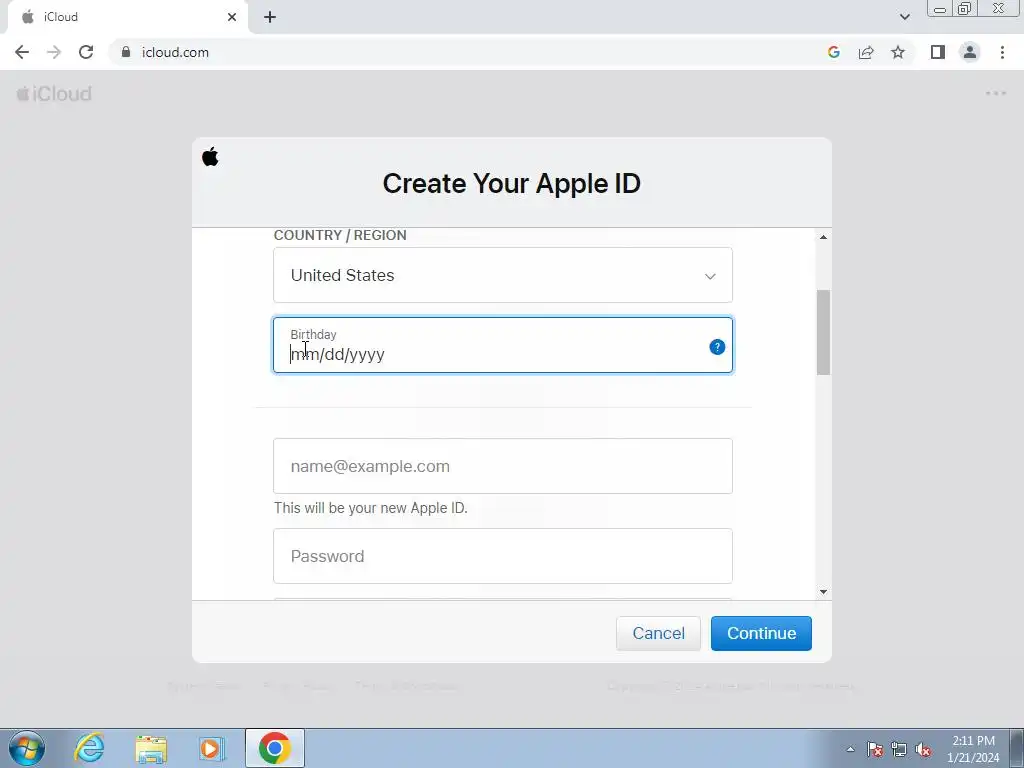Click the network tray icon
This screenshot has height=768, width=1024.
click(899, 749)
